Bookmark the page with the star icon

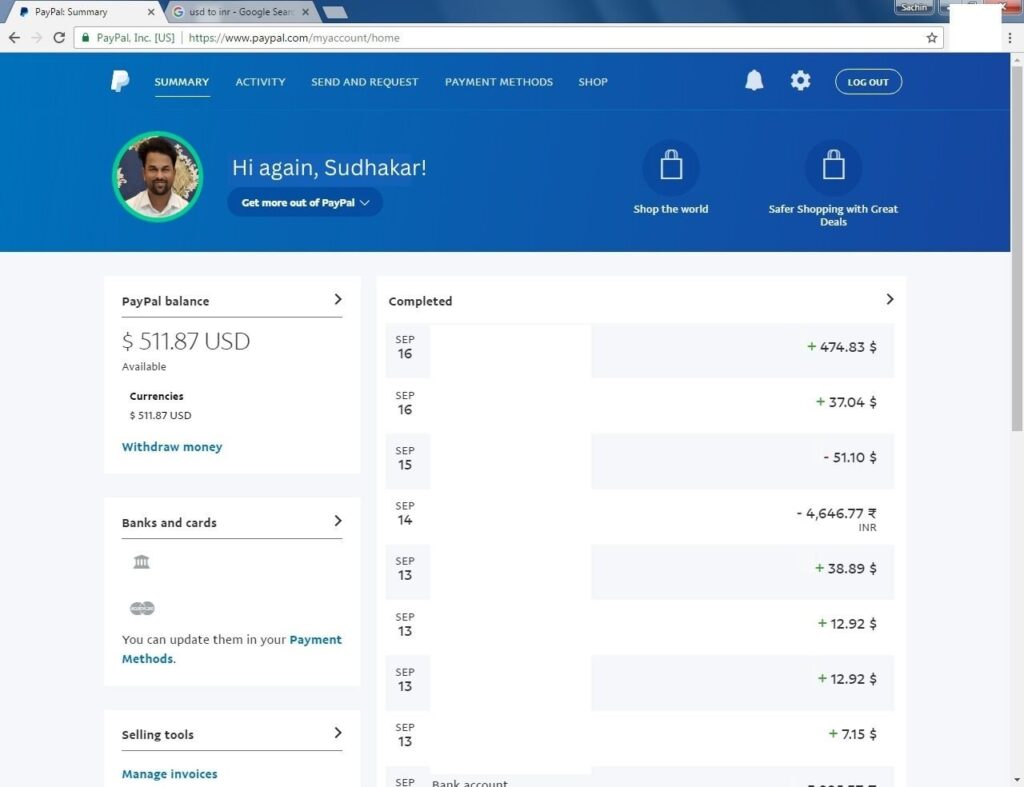point(931,37)
